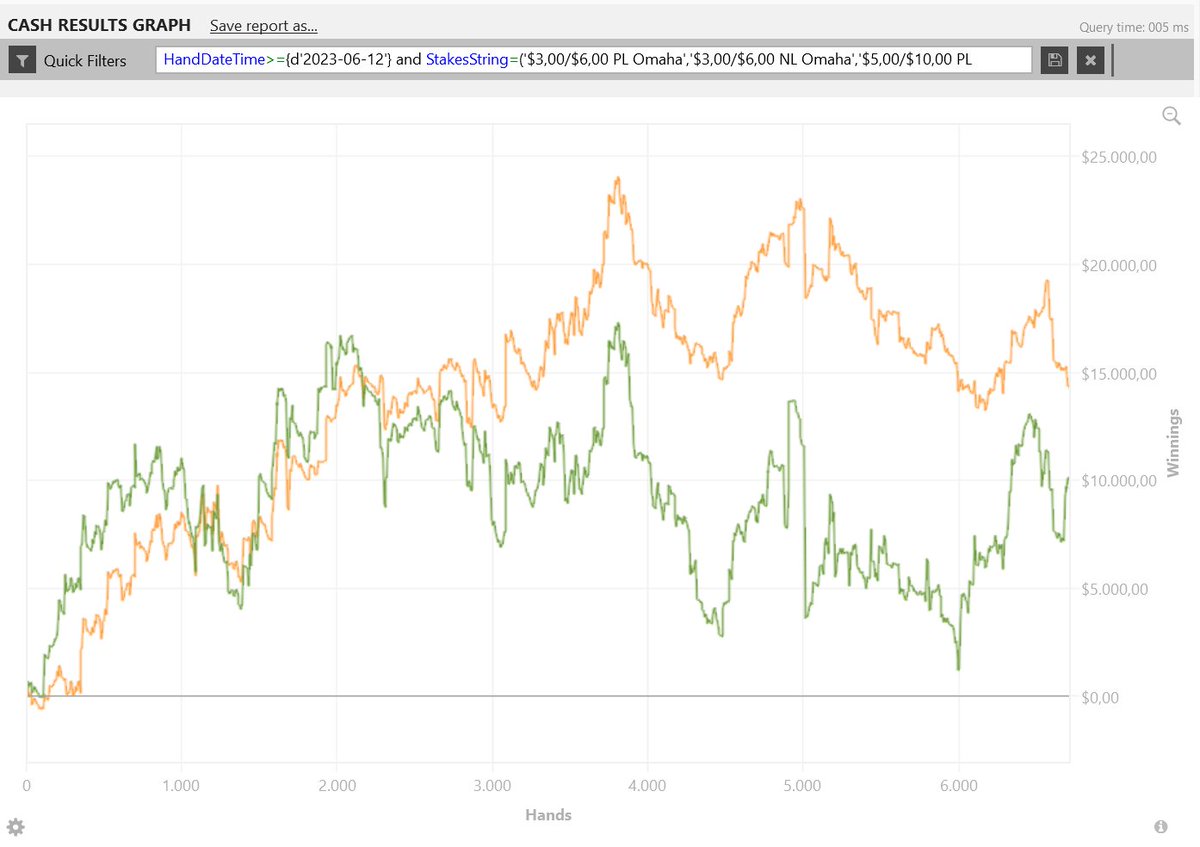Image resolution: width=1200 pixels, height=847 pixels.
Task: Select the $5.000,00 axis label
Action: pos(1116,589)
